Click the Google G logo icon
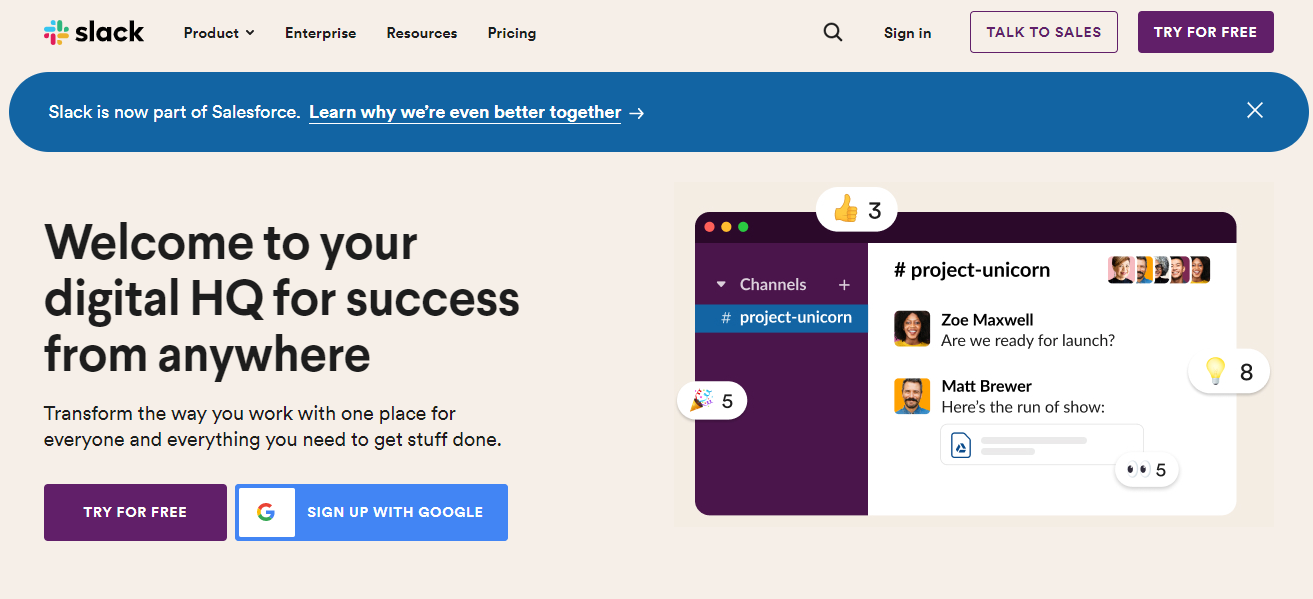Screen dimensions: 1313x599 [266, 512]
